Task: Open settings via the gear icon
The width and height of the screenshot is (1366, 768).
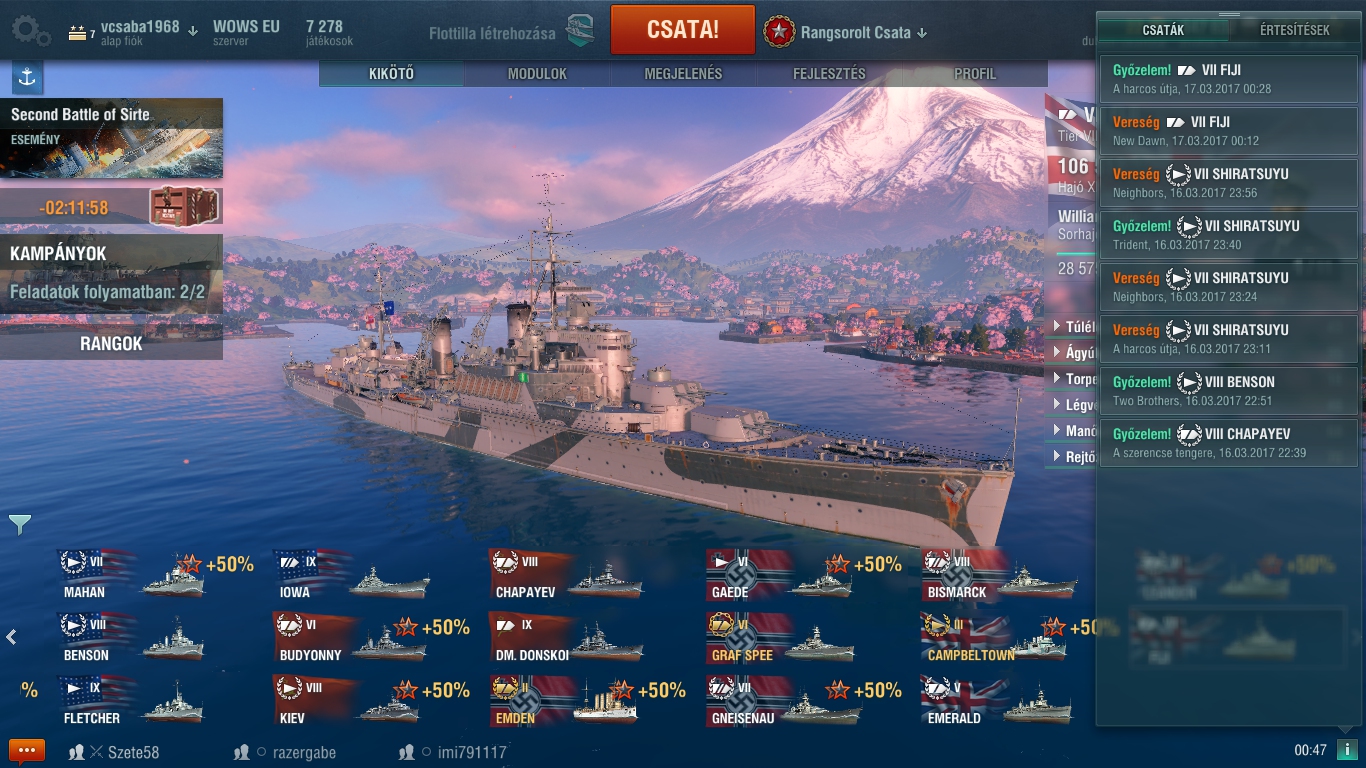Action: tap(30, 31)
